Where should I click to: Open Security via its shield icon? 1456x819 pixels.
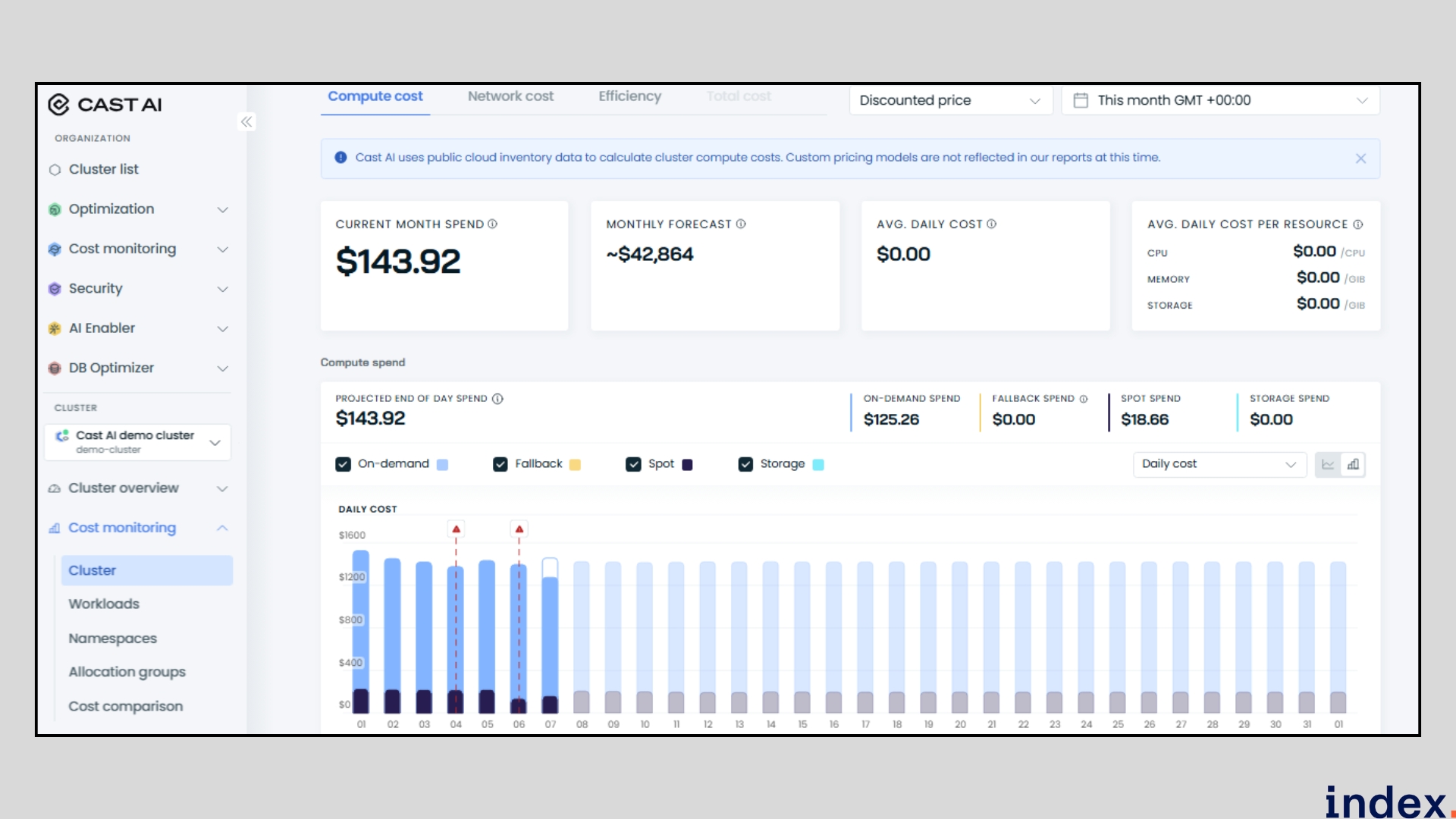54,289
